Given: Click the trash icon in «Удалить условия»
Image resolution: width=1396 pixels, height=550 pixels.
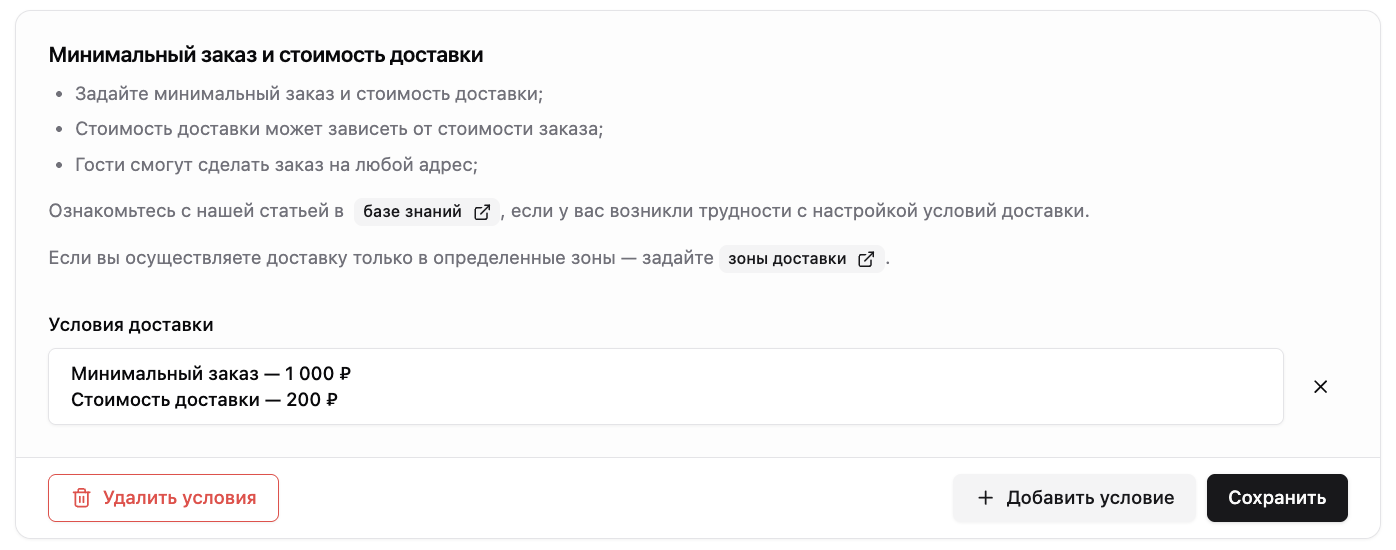Looking at the screenshot, I should [x=81, y=498].
